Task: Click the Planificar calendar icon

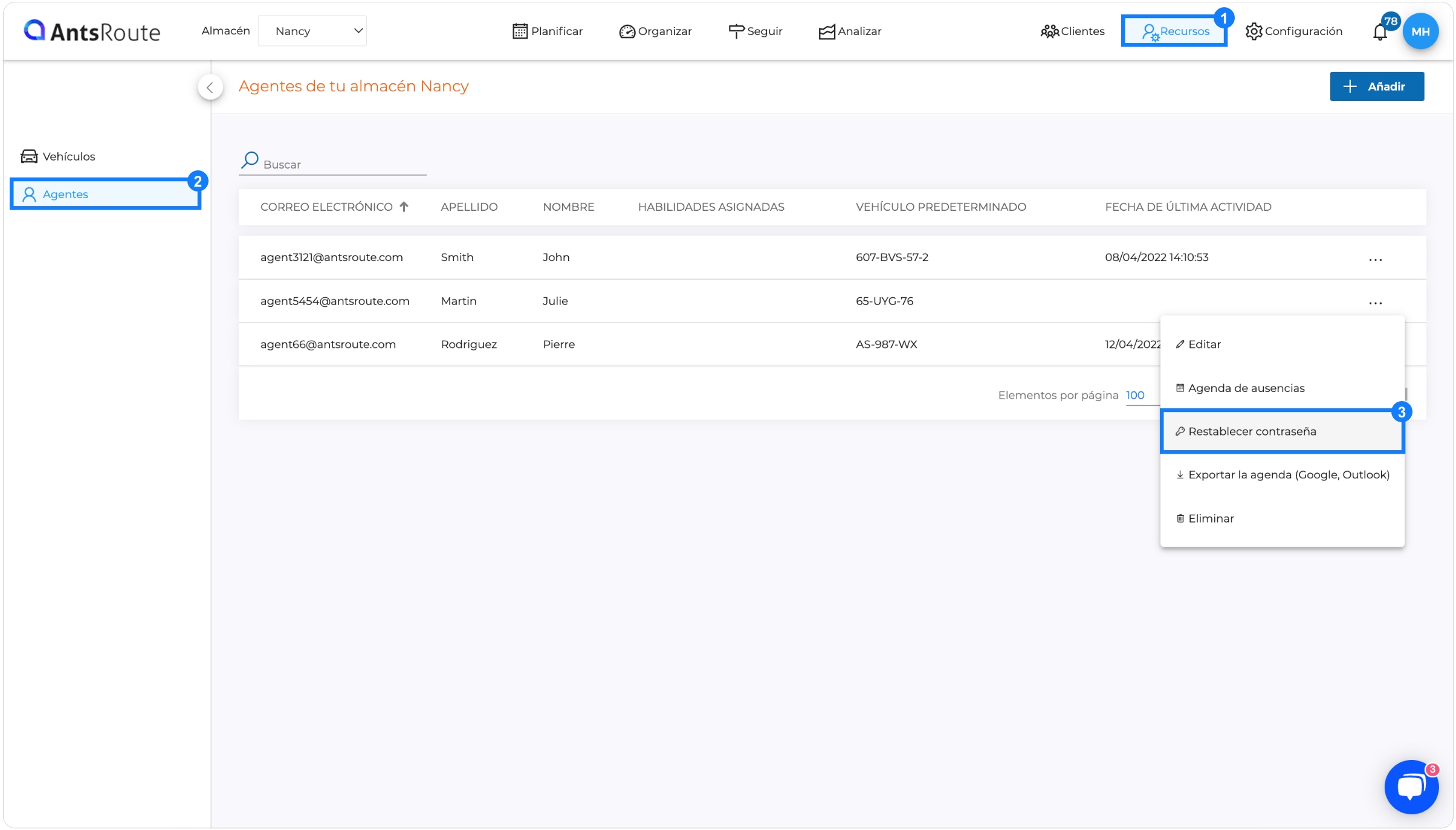Action: click(520, 31)
